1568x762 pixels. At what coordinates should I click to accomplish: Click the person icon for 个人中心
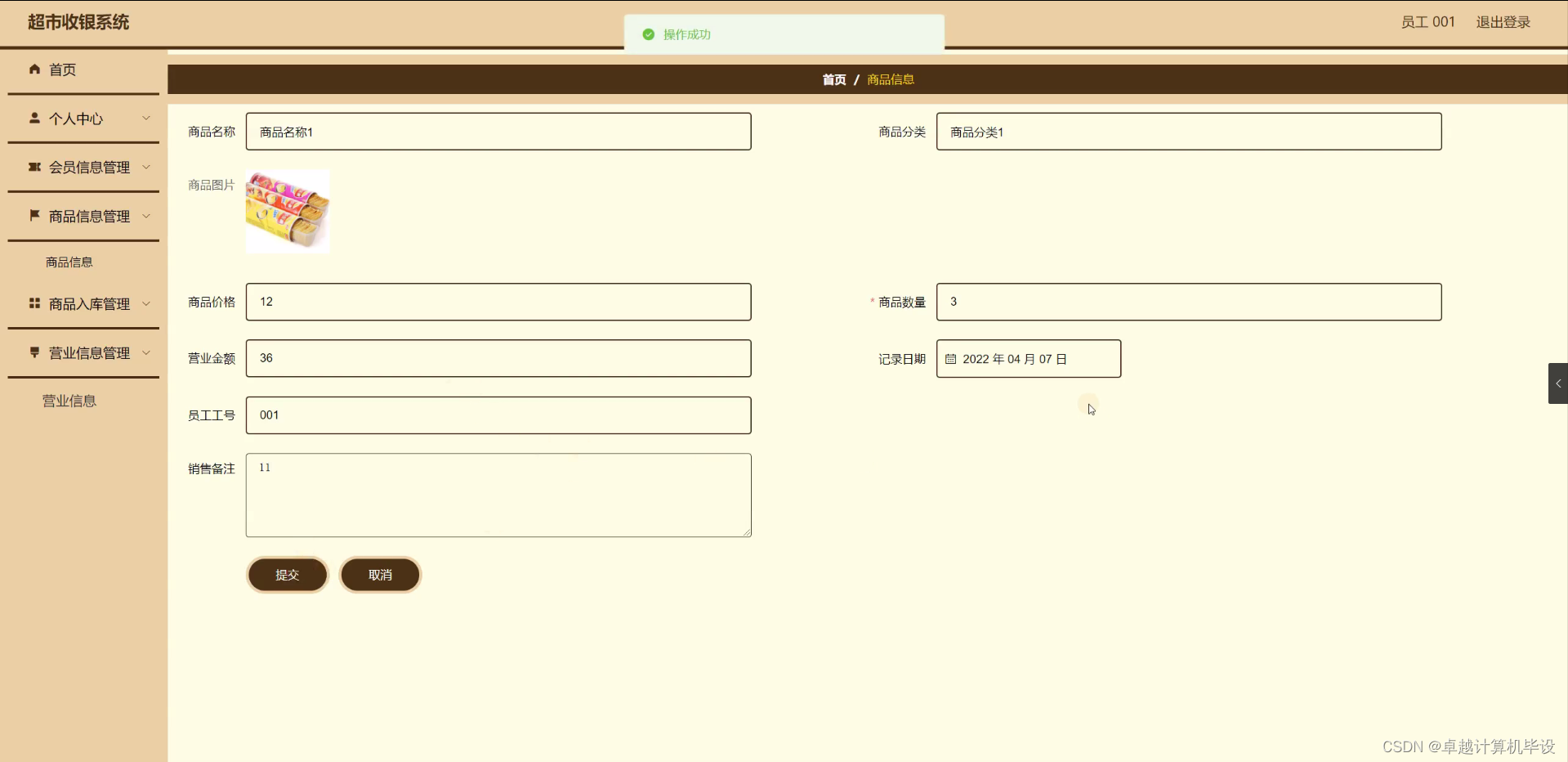click(x=34, y=118)
